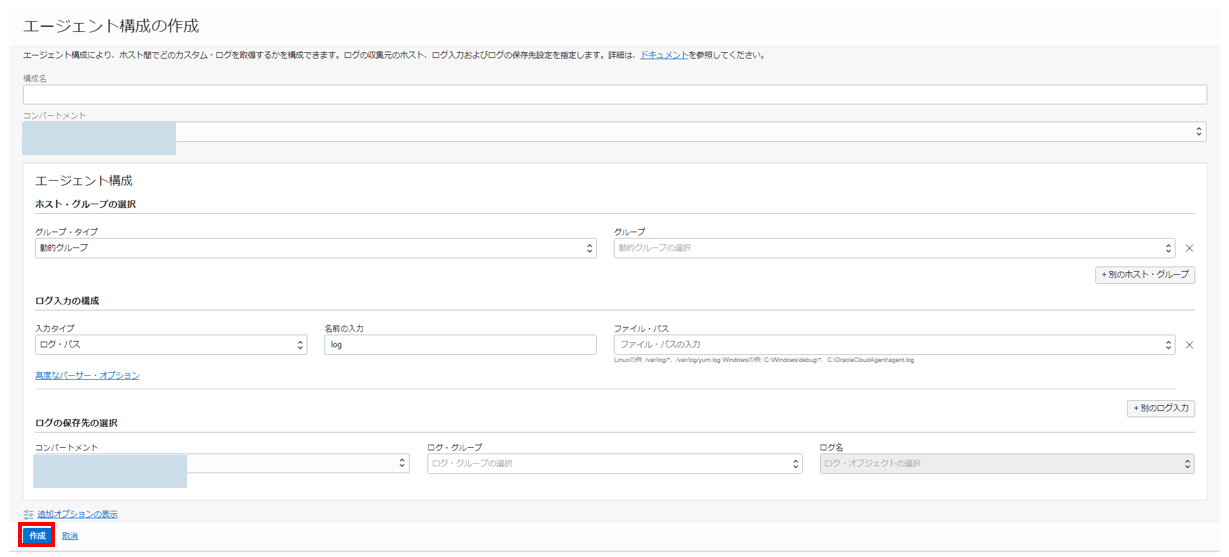Click the 構成名 text field
This screenshot has height=557, width=1229.
[x=614, y=95]
